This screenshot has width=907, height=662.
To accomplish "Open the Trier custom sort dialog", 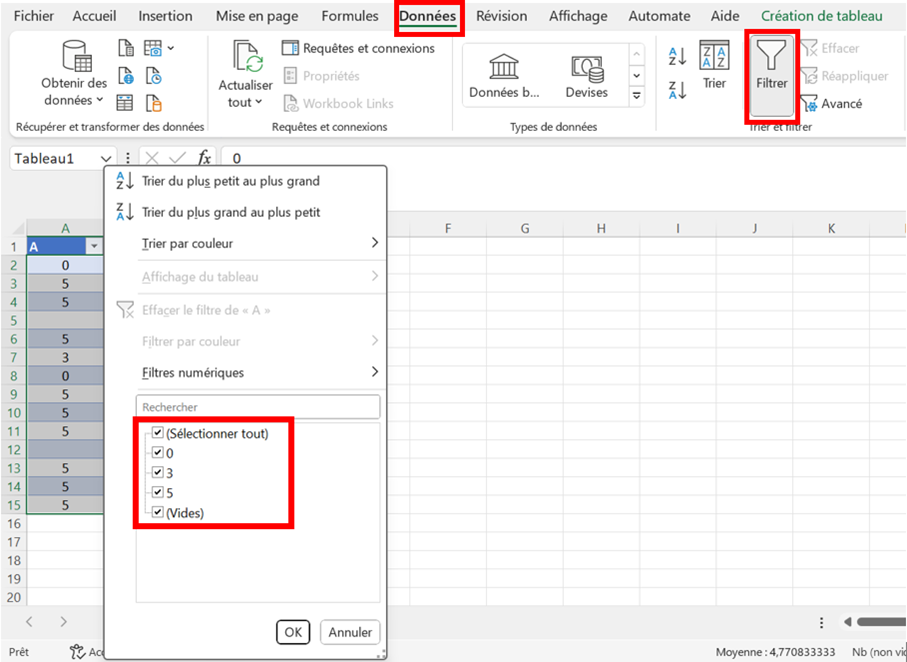I will click(x=714, y=65).
